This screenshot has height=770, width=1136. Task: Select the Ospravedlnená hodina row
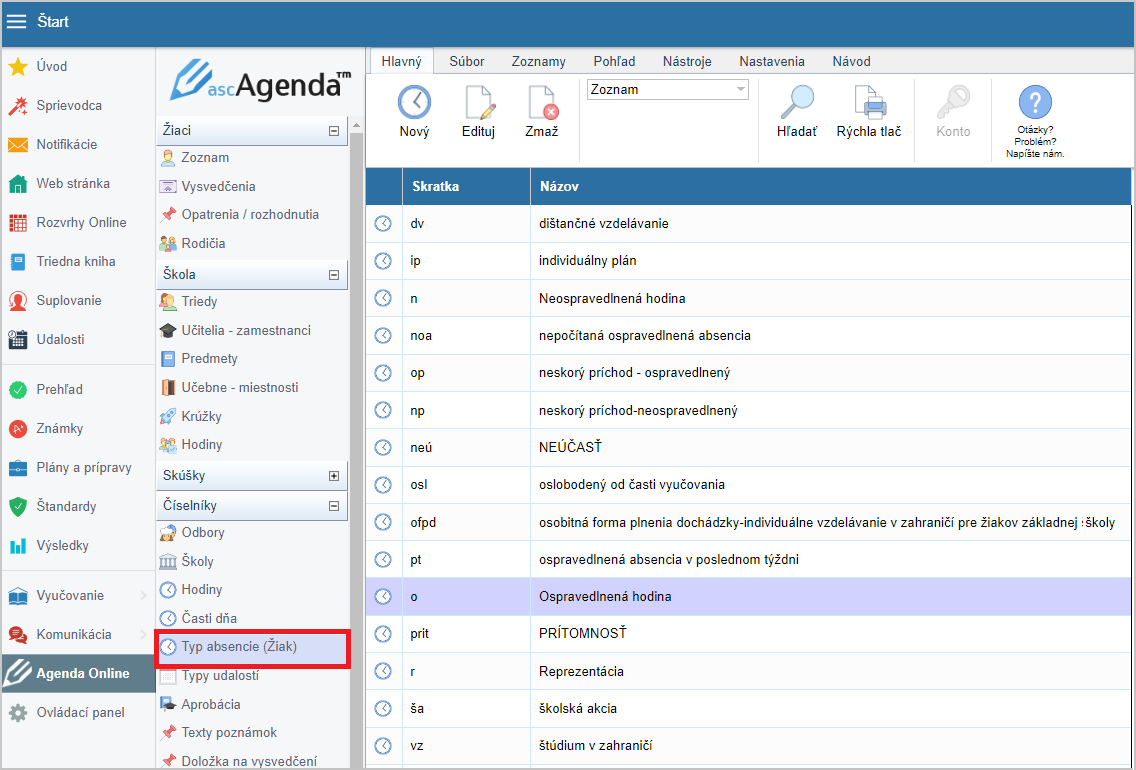[x=748, y=597]
